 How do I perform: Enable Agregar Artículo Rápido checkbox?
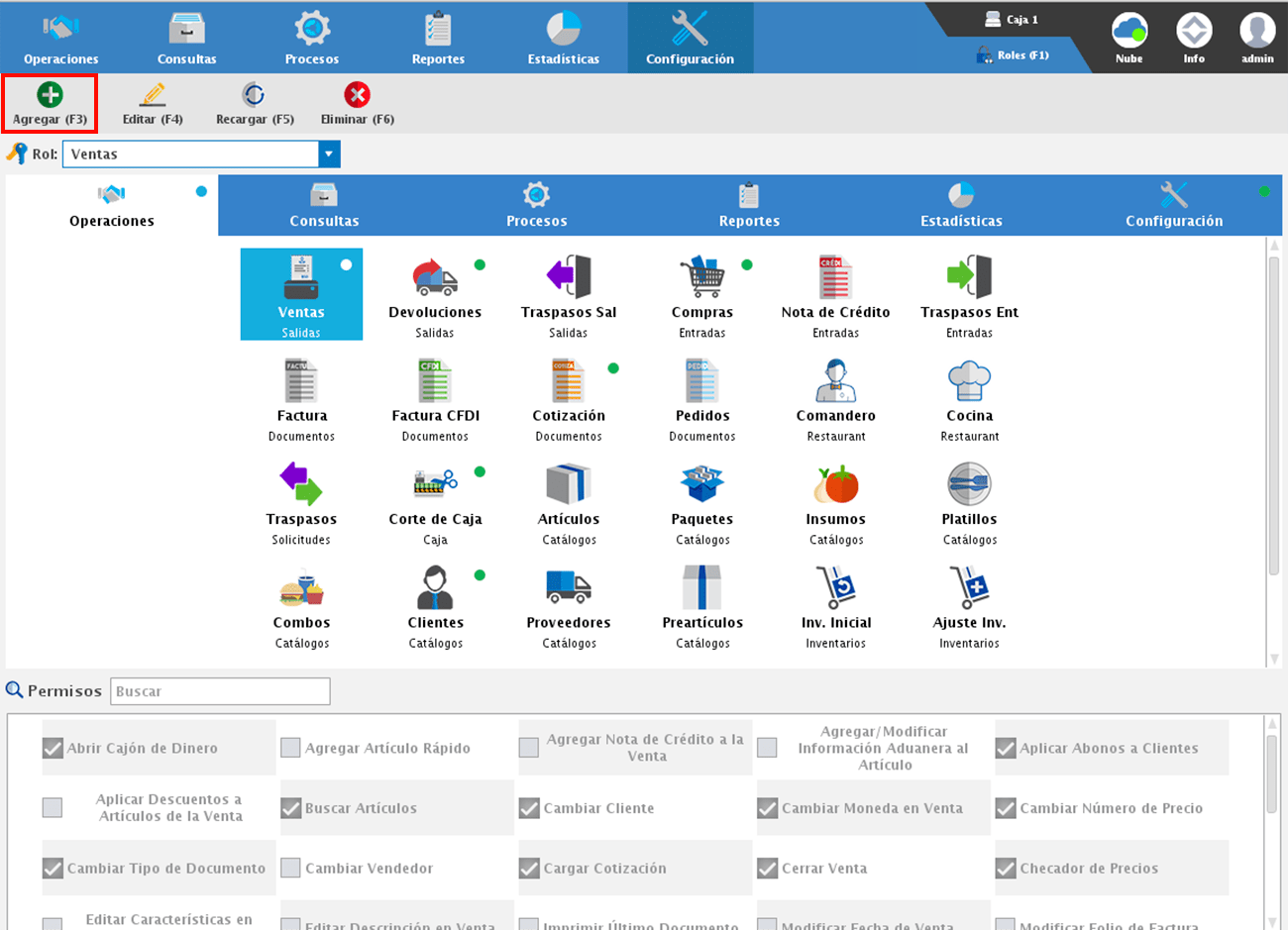point(290,748)
